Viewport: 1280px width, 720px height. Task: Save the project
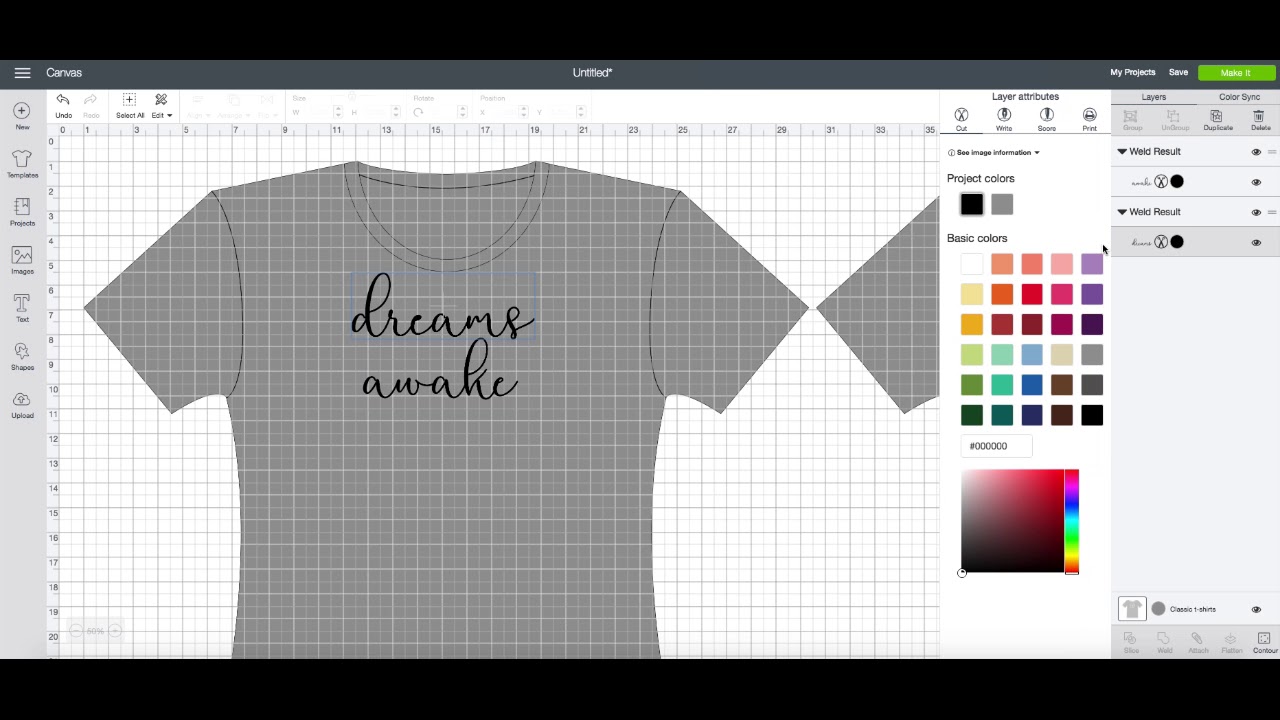click(1178, 72)
